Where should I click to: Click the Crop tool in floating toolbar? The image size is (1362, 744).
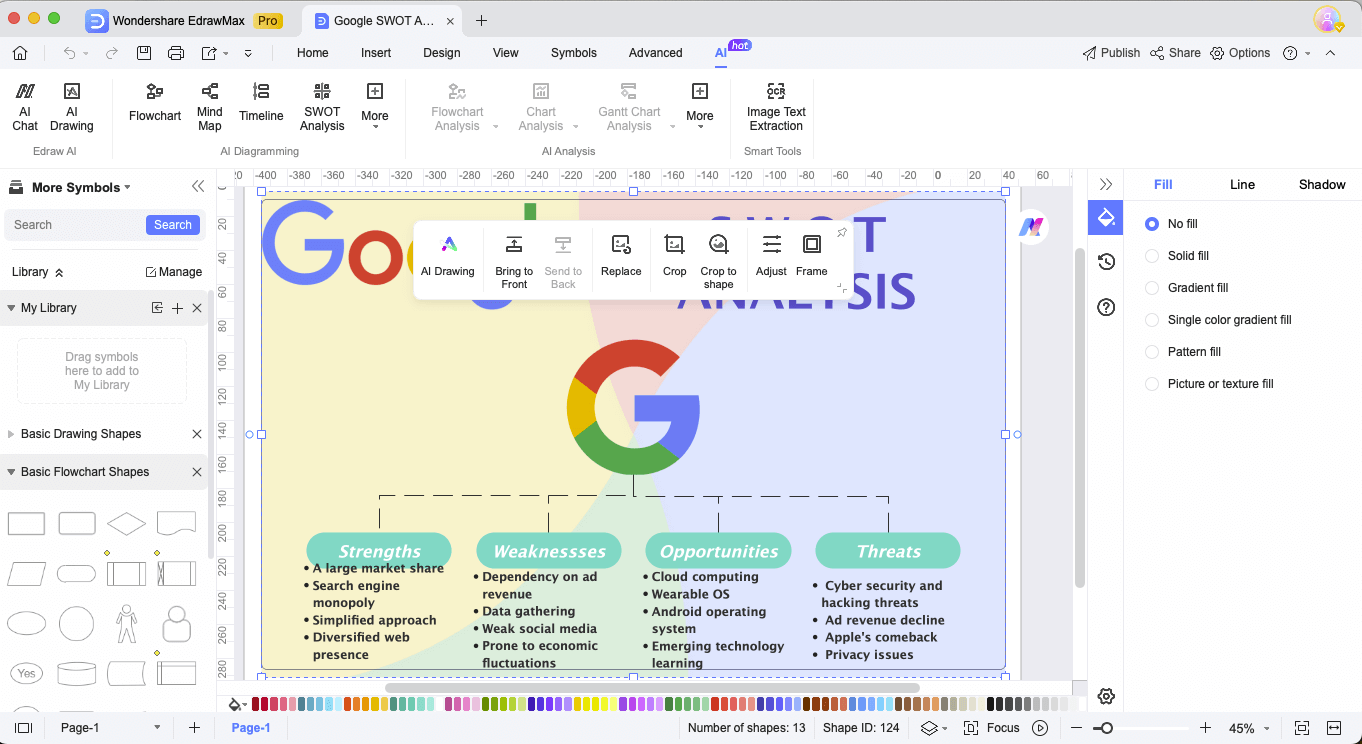point(675,257)
